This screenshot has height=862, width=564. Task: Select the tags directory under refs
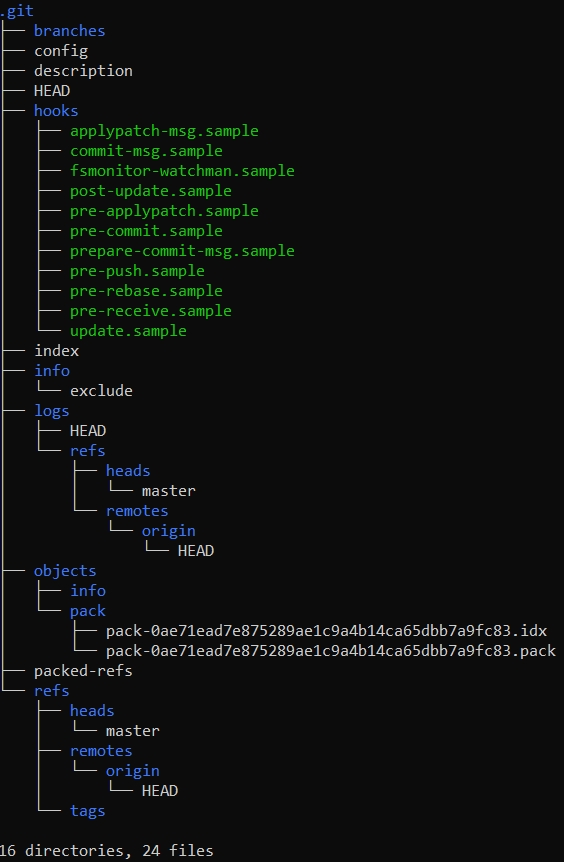pos(87,811)
